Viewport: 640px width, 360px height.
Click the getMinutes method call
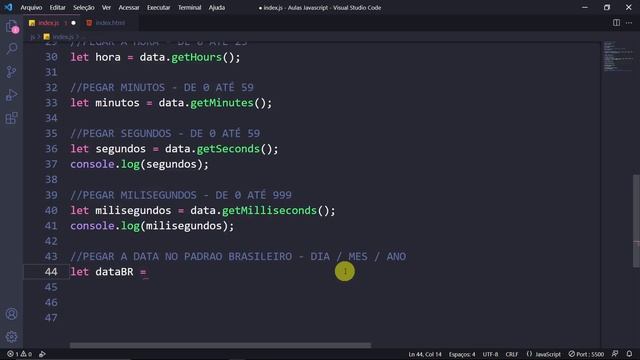pos(222,103)
